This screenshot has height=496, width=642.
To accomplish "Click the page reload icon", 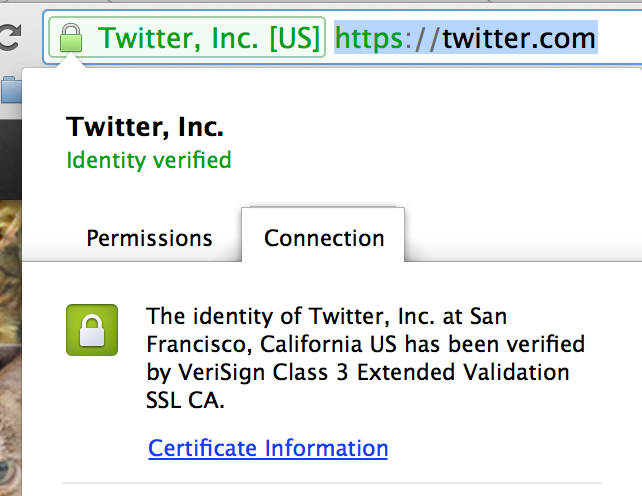I will click(10, 40).
